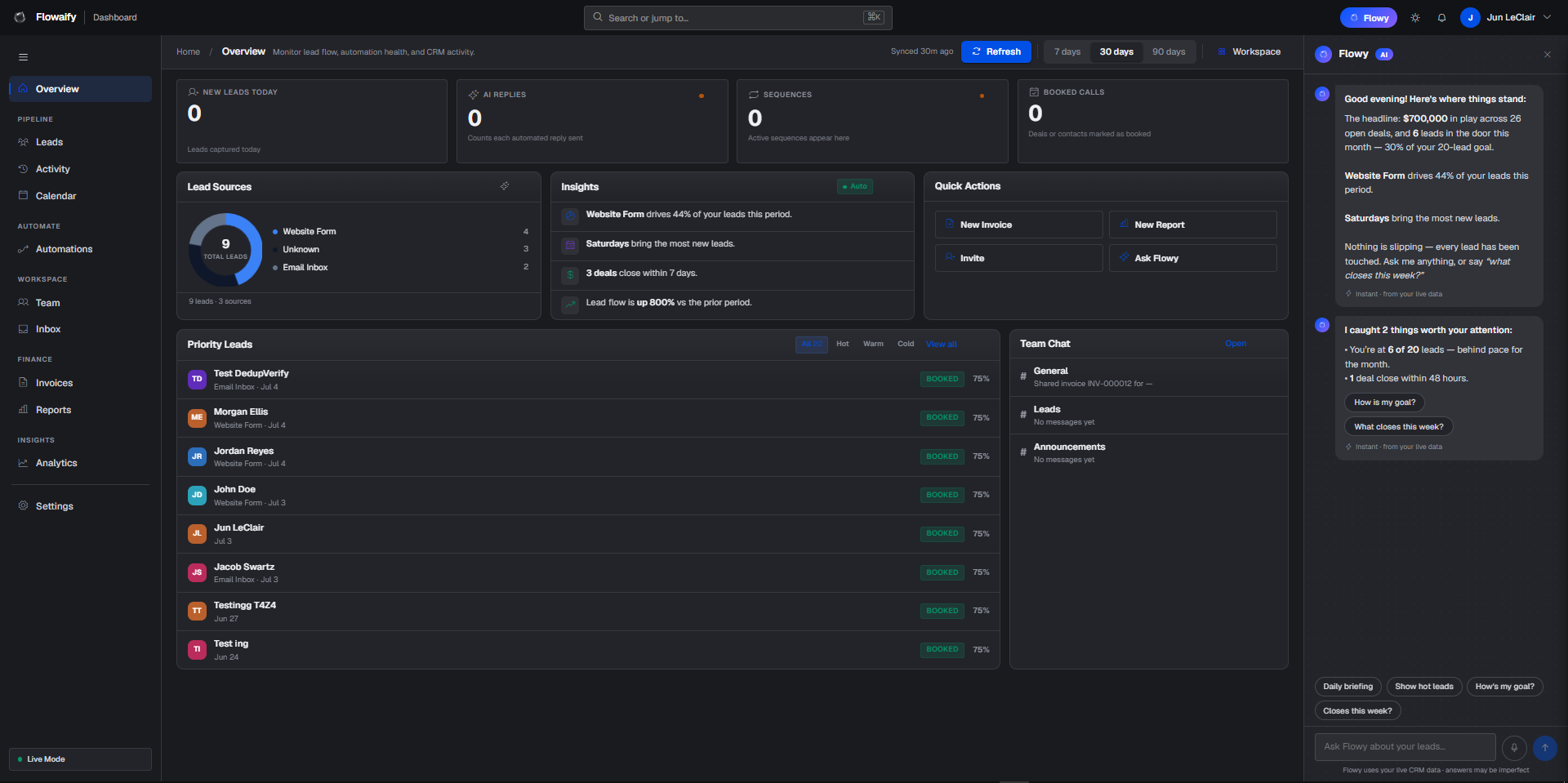Filter priority leads by Hot

(843, 345)
